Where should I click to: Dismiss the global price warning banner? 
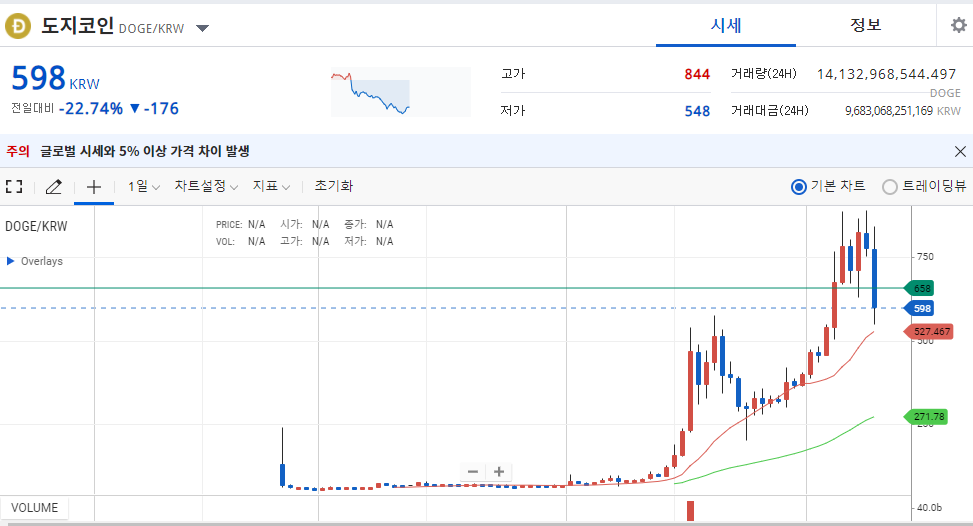960,151
